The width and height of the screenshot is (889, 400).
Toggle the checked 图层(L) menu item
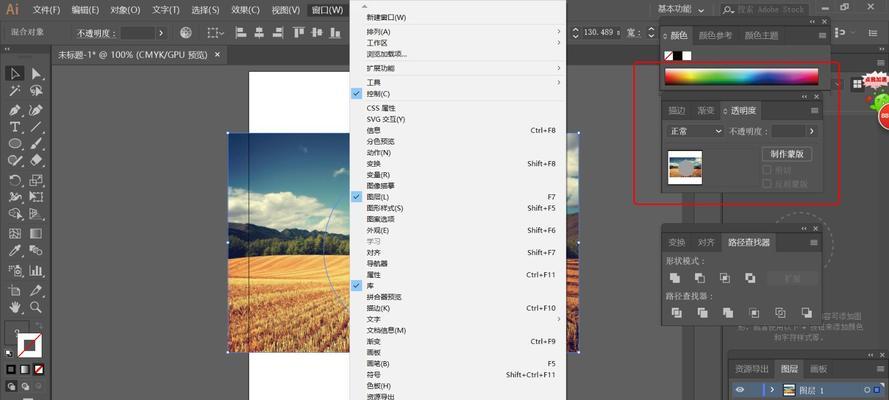pyautogui.click(x=458, y=197)
